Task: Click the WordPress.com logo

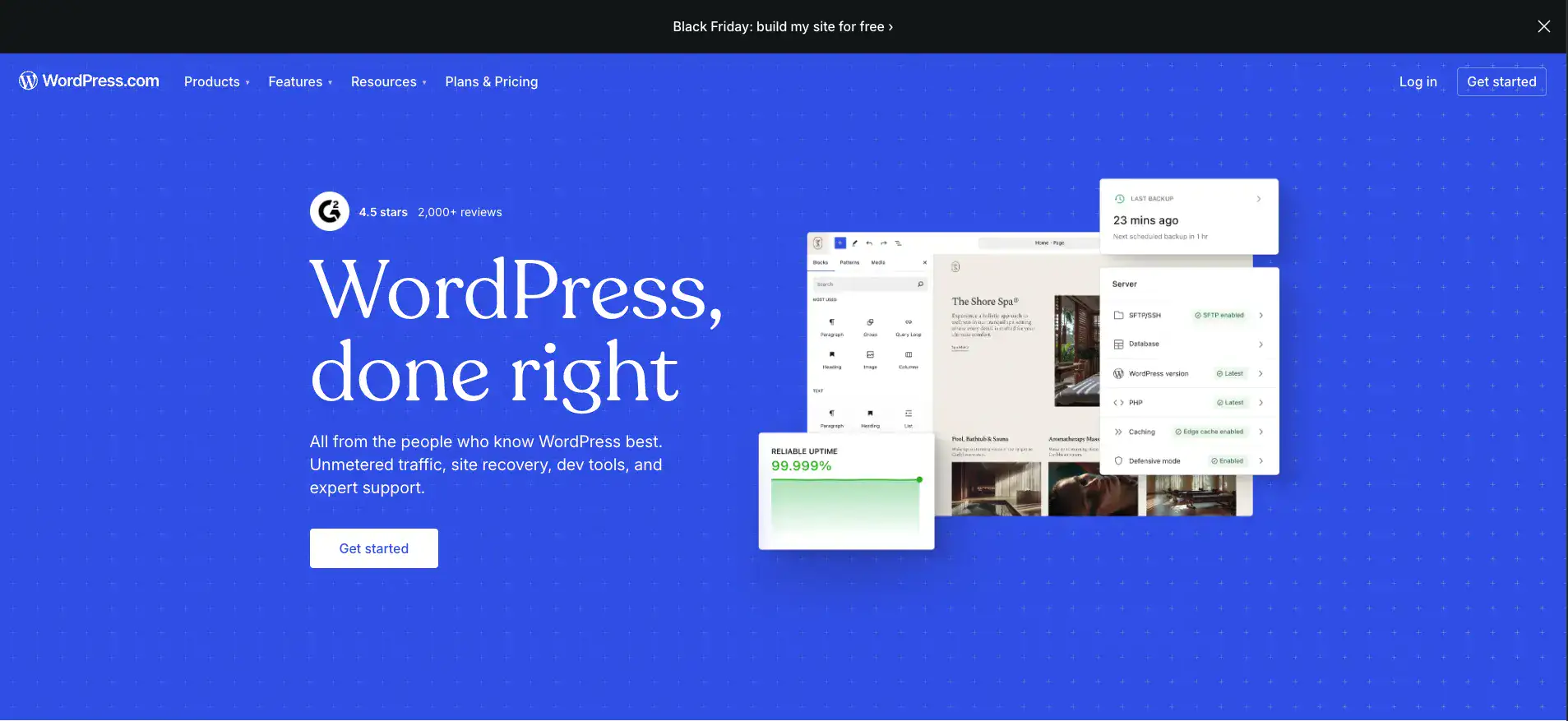Action: point(89,81)
